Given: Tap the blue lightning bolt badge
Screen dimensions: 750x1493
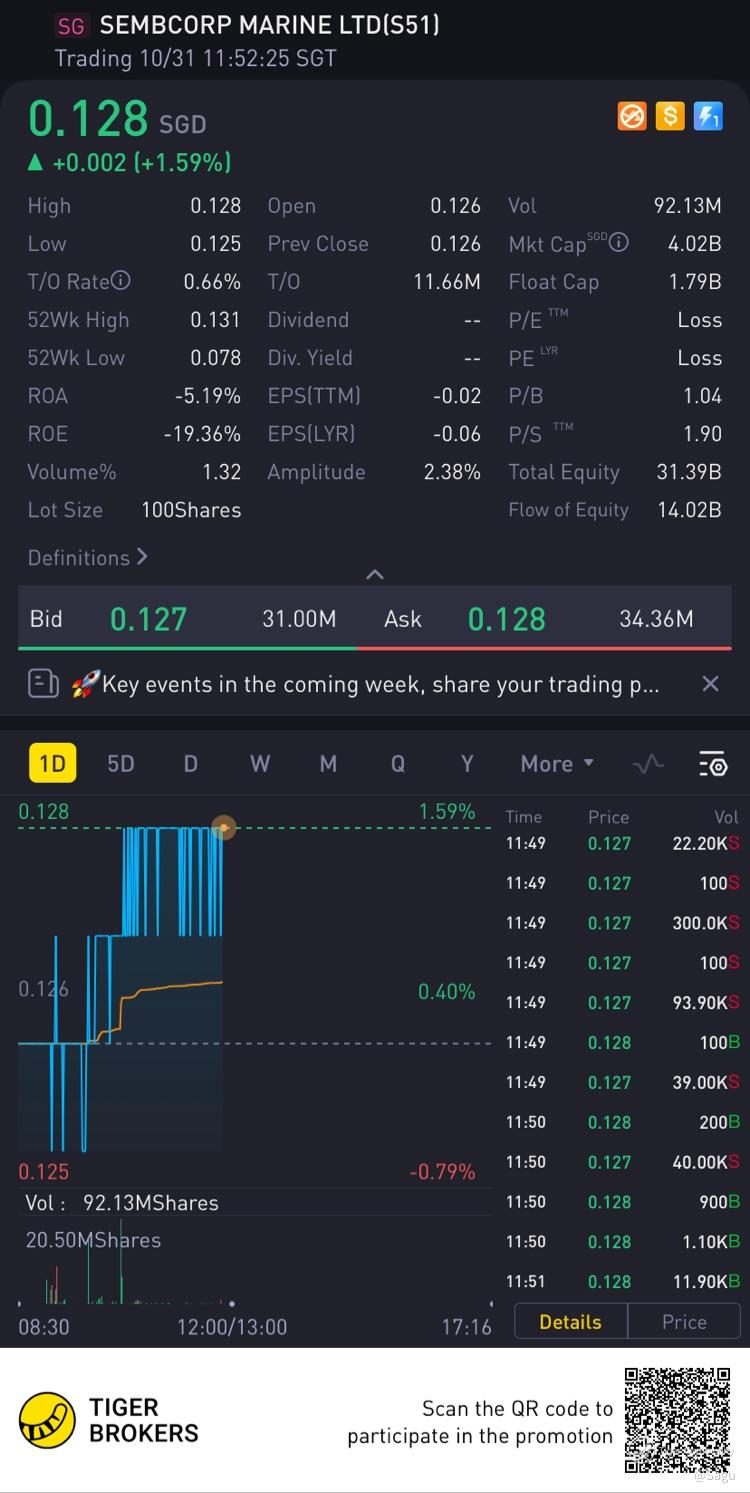Looking at the screenshot, I should (x=708, y=117).
